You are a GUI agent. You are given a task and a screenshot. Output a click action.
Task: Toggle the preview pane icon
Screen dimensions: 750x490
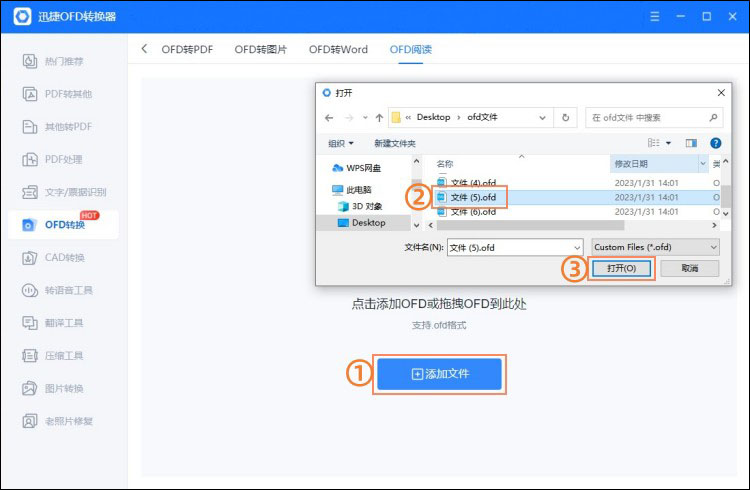[x=691, y=143]
